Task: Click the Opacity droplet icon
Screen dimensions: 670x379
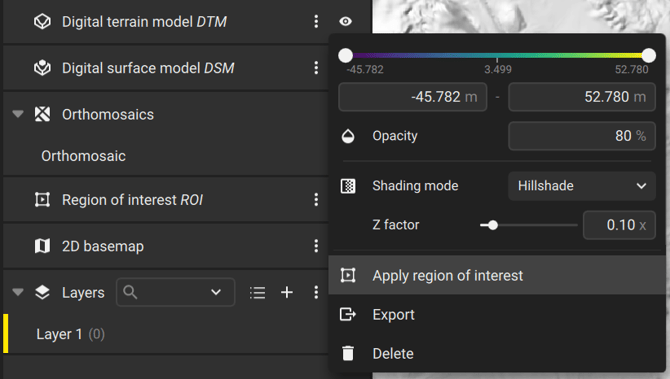Action: (348, 136)
